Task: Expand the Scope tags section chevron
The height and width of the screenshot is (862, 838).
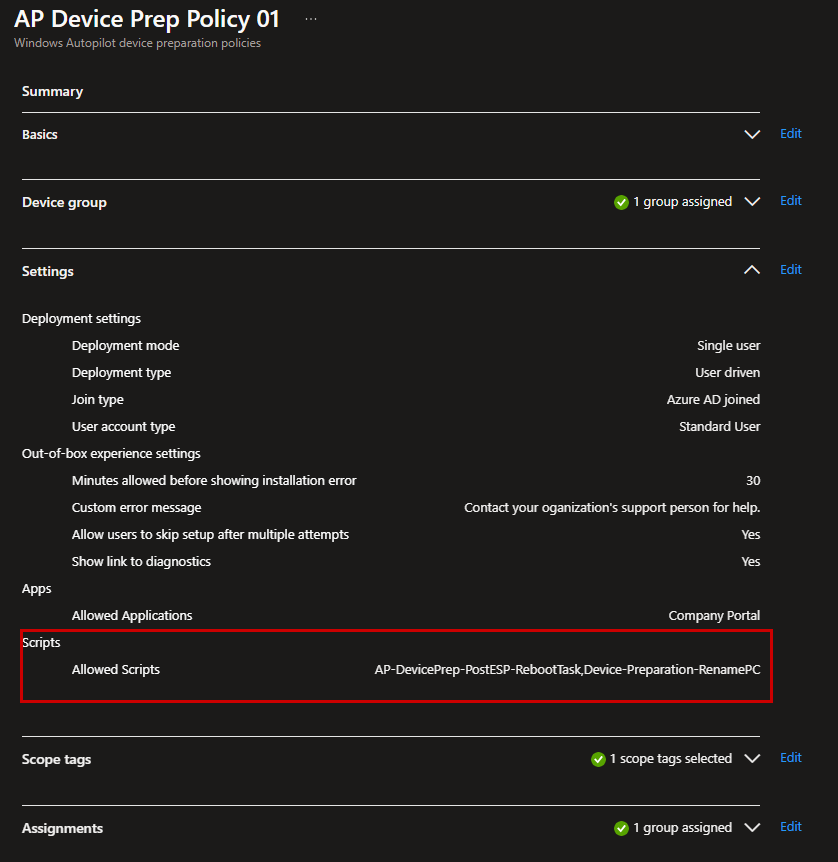Action: coord(752,759)
